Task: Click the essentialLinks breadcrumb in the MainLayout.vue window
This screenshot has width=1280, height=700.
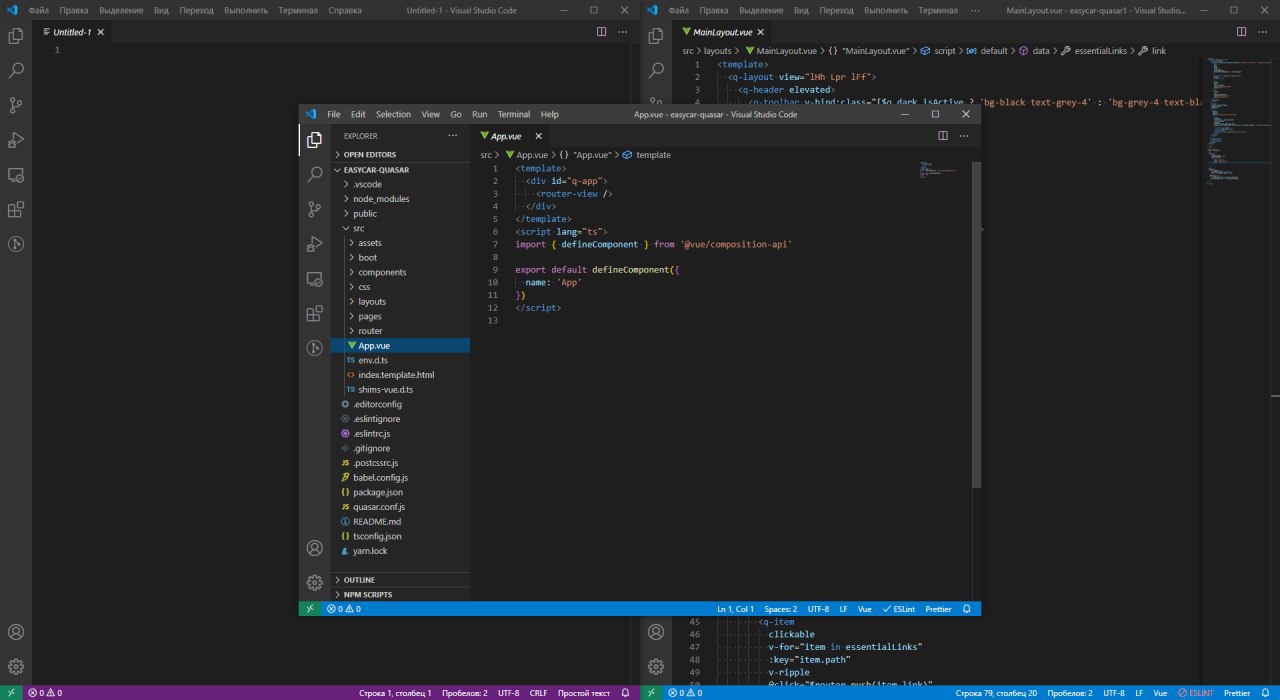Action: click(x=1100, y=50)
